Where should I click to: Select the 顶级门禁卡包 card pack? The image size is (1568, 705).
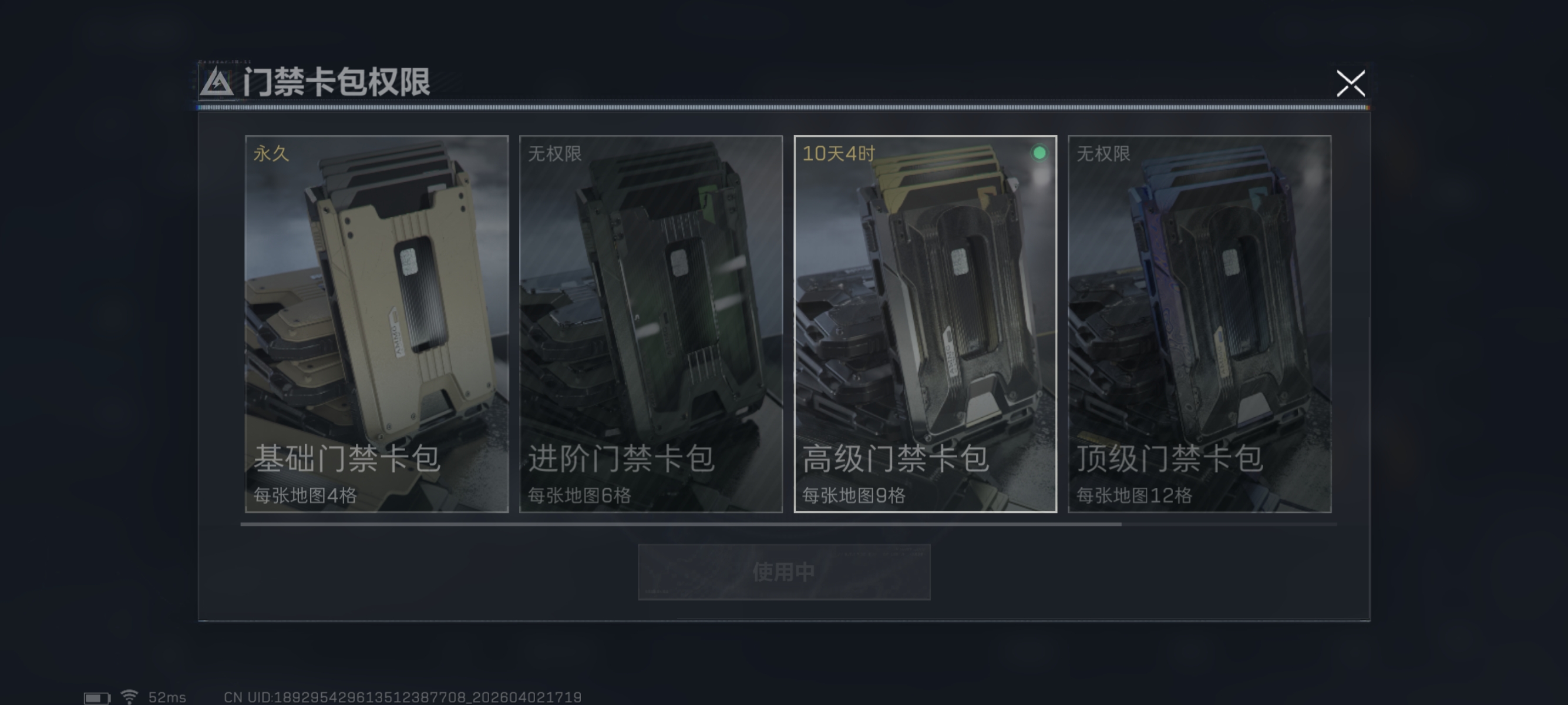(1200, 324)
